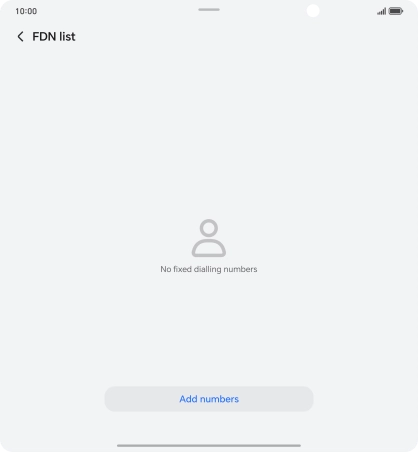Check battery level indicator at top right
The height and width of the screenshot is (452, 418).
click(x=396, y=11)
